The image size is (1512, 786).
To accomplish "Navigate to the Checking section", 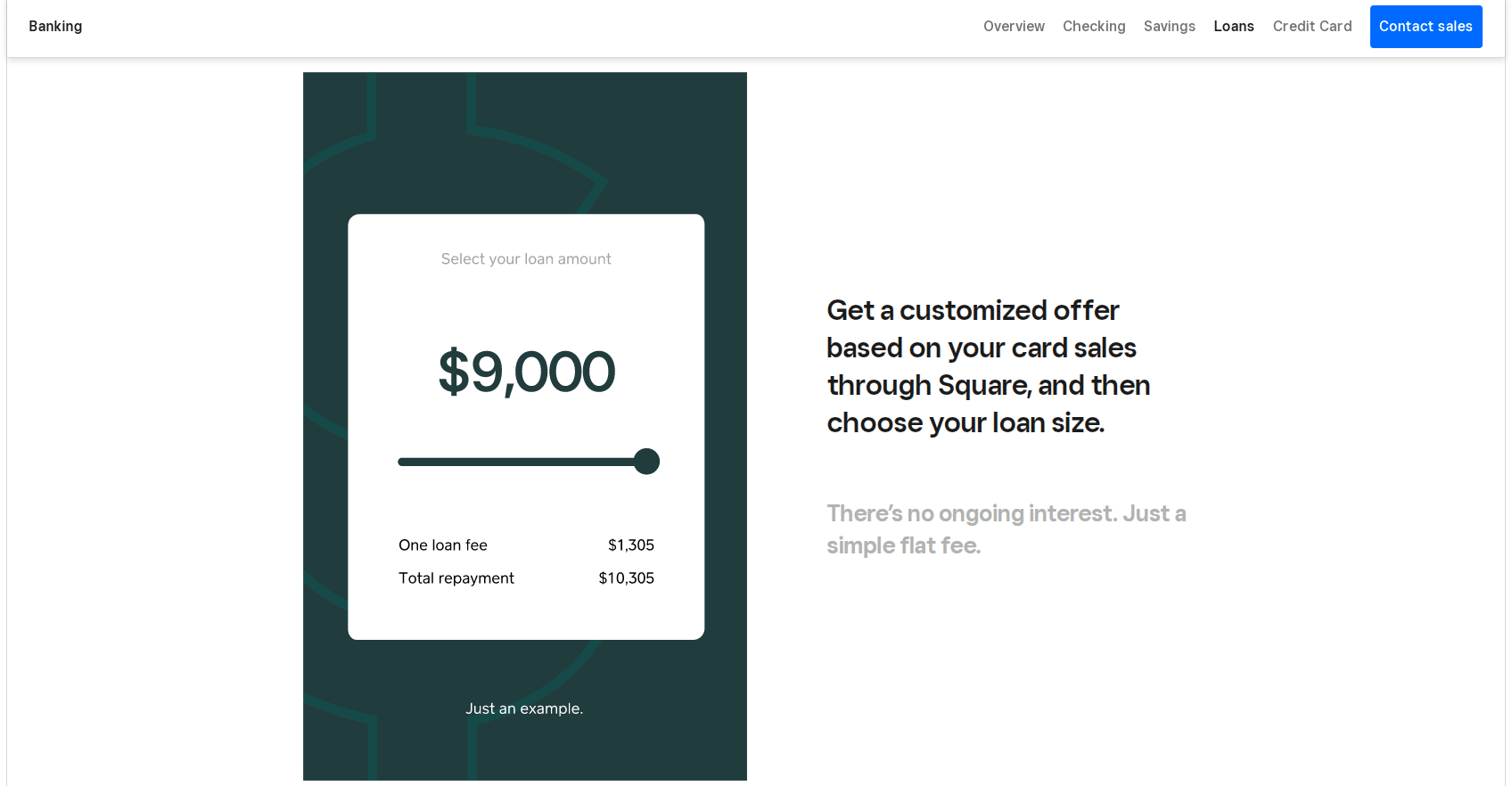I will point(1094,26).
